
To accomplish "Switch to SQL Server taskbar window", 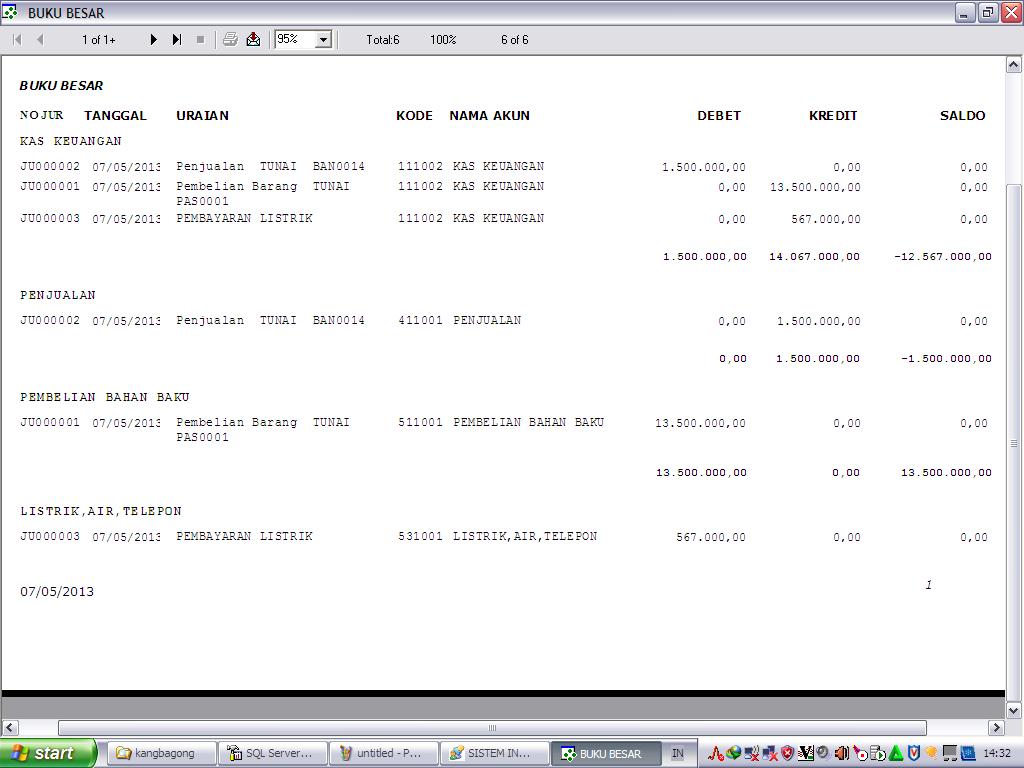I will tap(272, 753).
